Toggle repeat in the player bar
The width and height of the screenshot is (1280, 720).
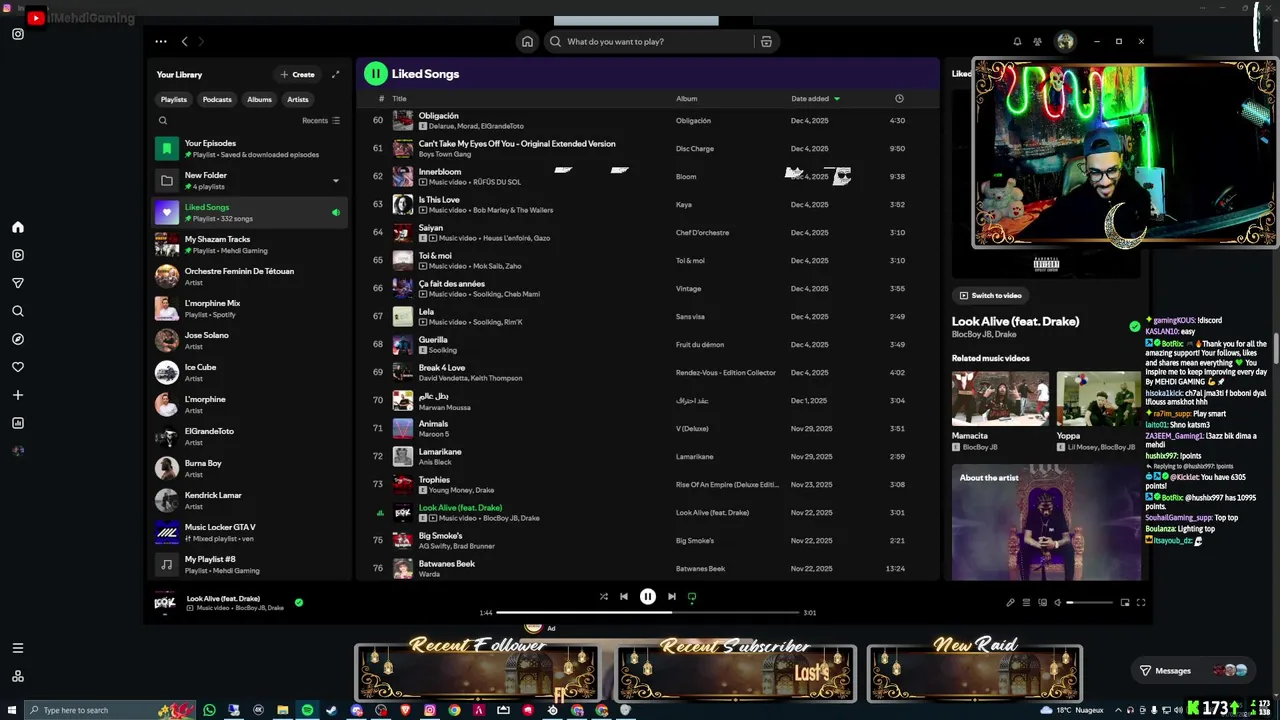click(x=691, y=597)
